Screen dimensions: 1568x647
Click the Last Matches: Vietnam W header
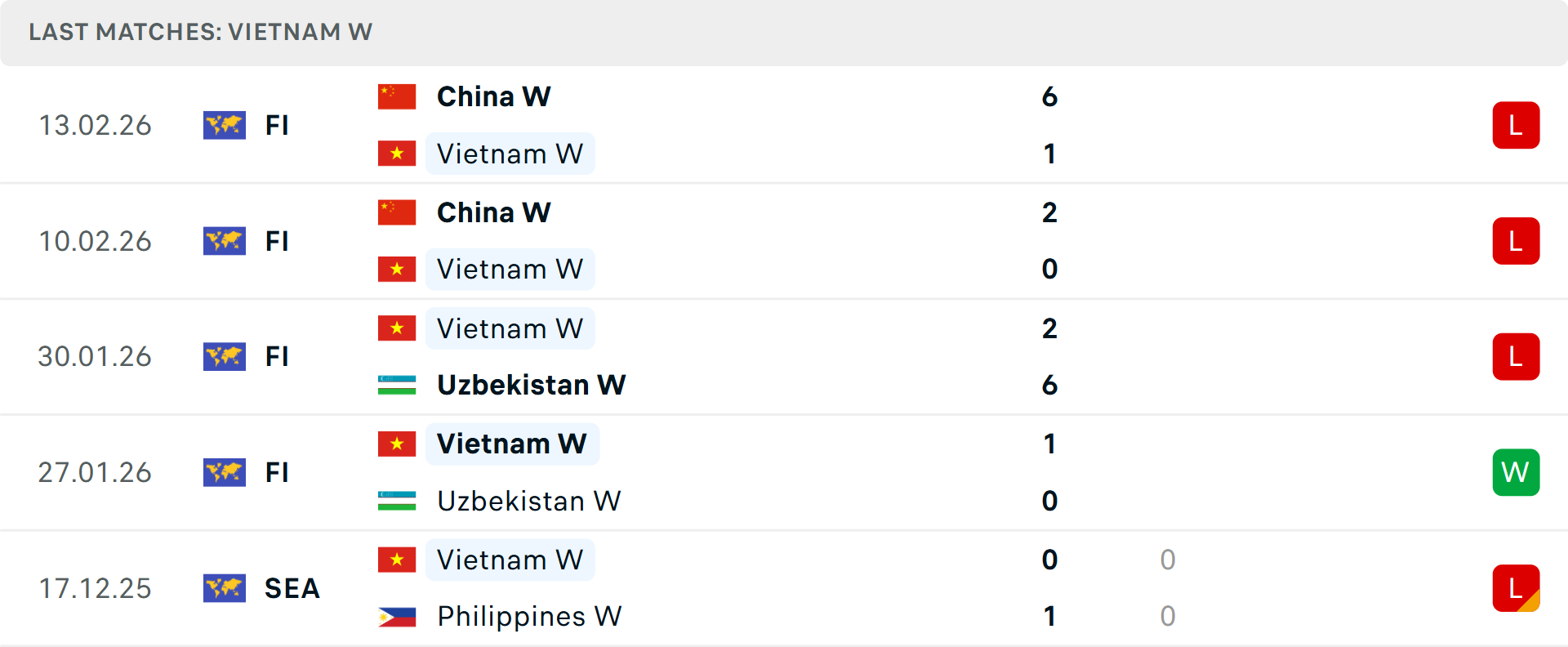pyautogui.click(x=201, y=32)
